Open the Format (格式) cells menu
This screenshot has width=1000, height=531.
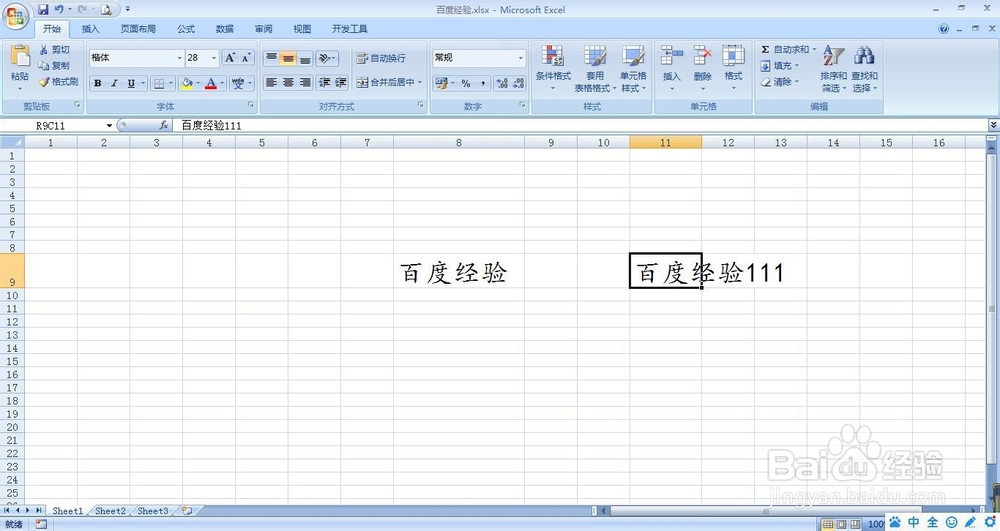pos(733,66)
